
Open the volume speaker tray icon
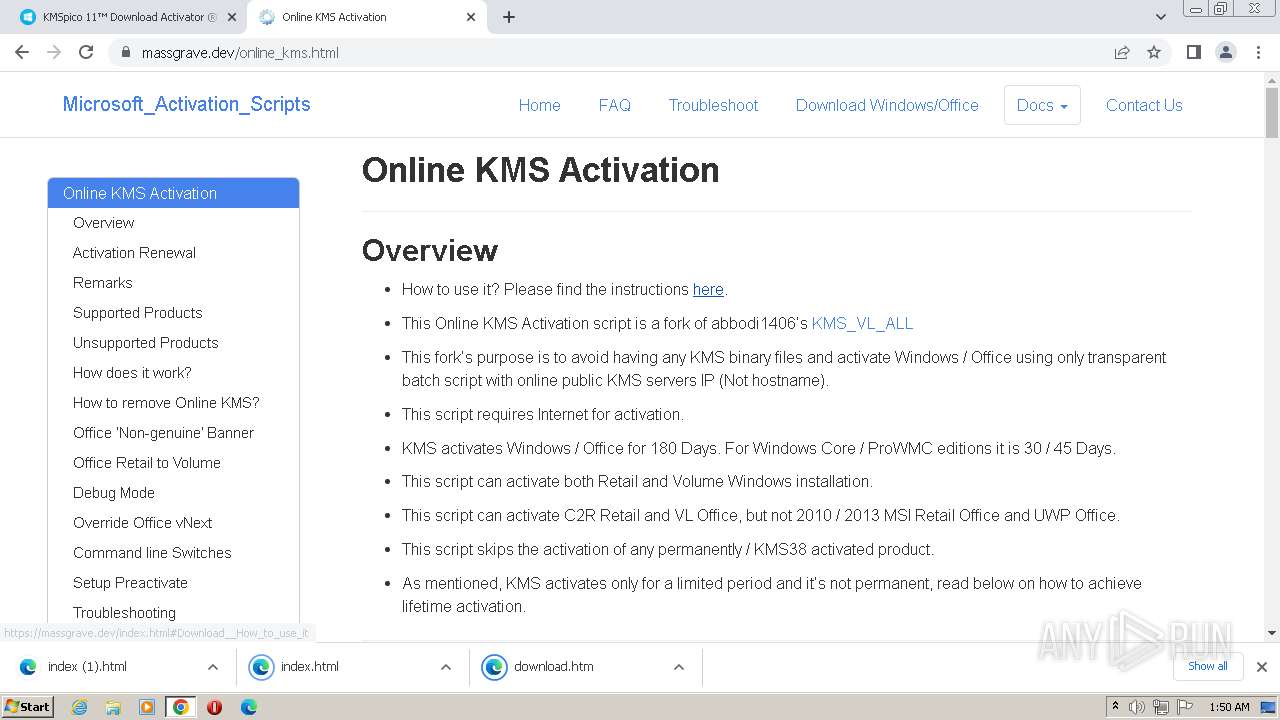pyautogui.click(x=1137, y=707)
